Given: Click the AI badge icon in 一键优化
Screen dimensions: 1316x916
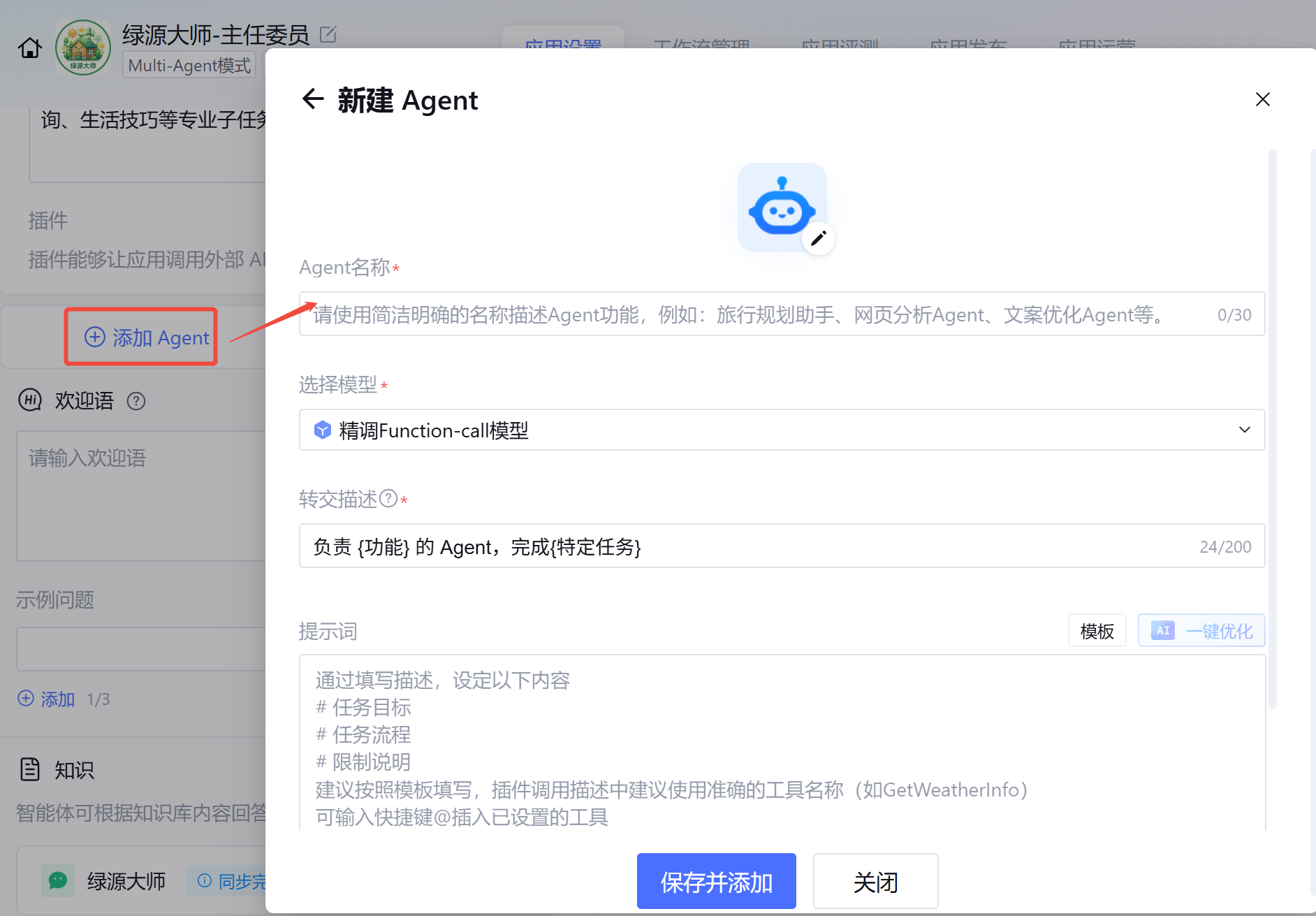Looking at the screenshot, I should [x=1162, y=630].
